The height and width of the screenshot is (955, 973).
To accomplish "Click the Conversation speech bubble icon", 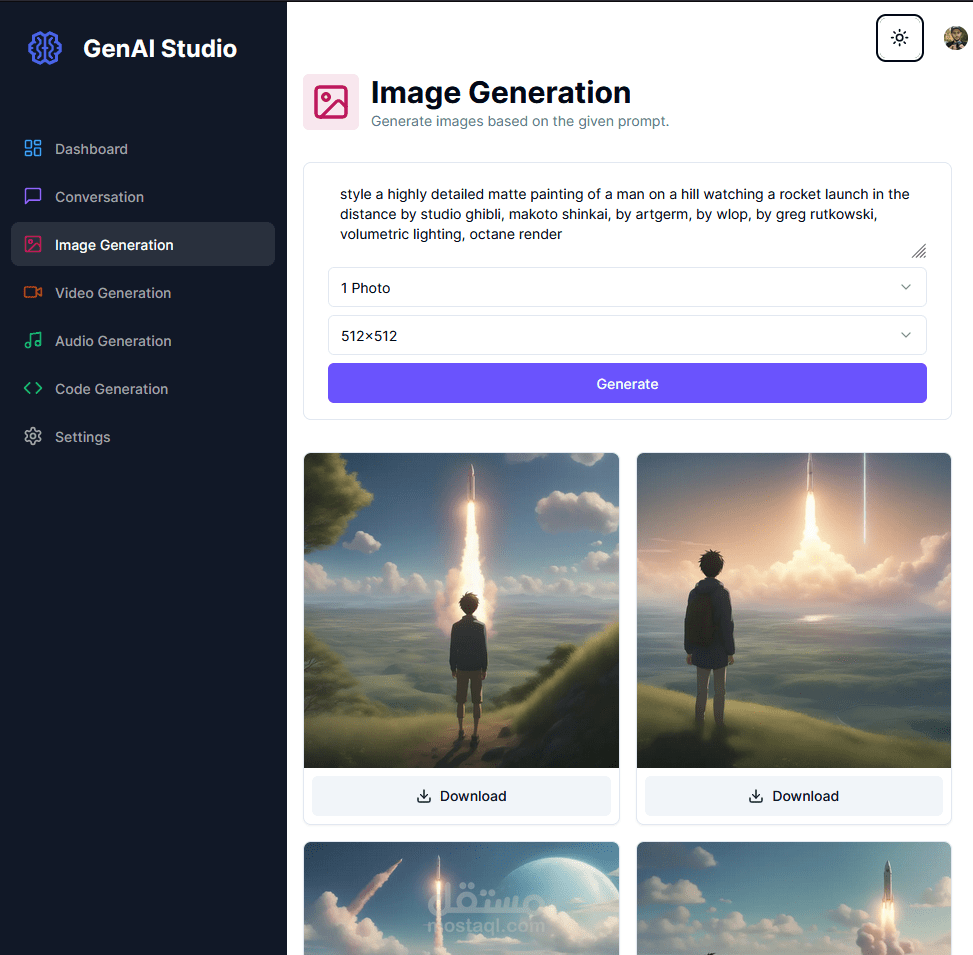I will pos(33,196).
